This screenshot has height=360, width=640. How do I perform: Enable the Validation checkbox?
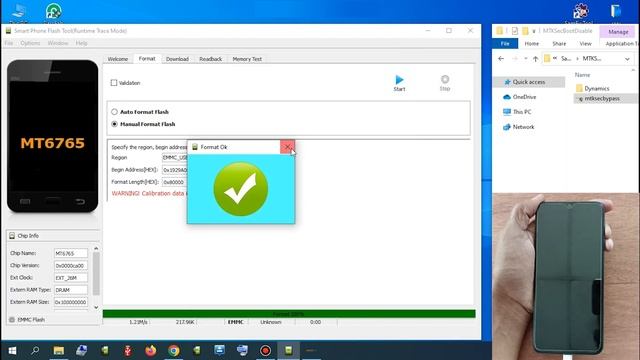114,83
